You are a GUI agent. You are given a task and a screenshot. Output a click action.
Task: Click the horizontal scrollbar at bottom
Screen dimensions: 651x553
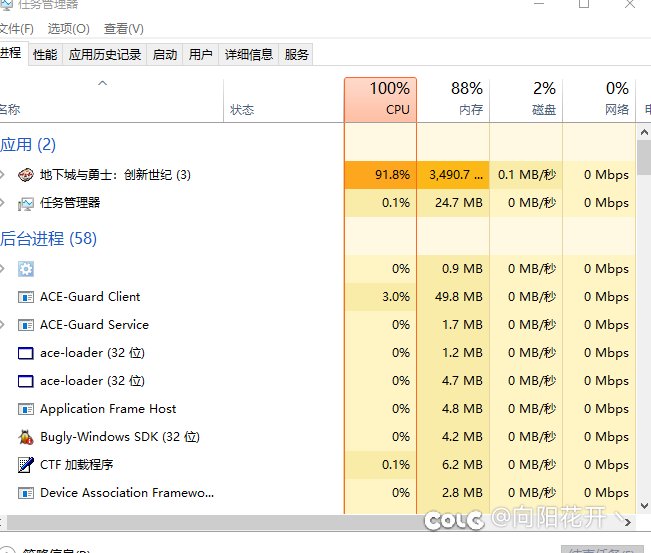[300, 522]
